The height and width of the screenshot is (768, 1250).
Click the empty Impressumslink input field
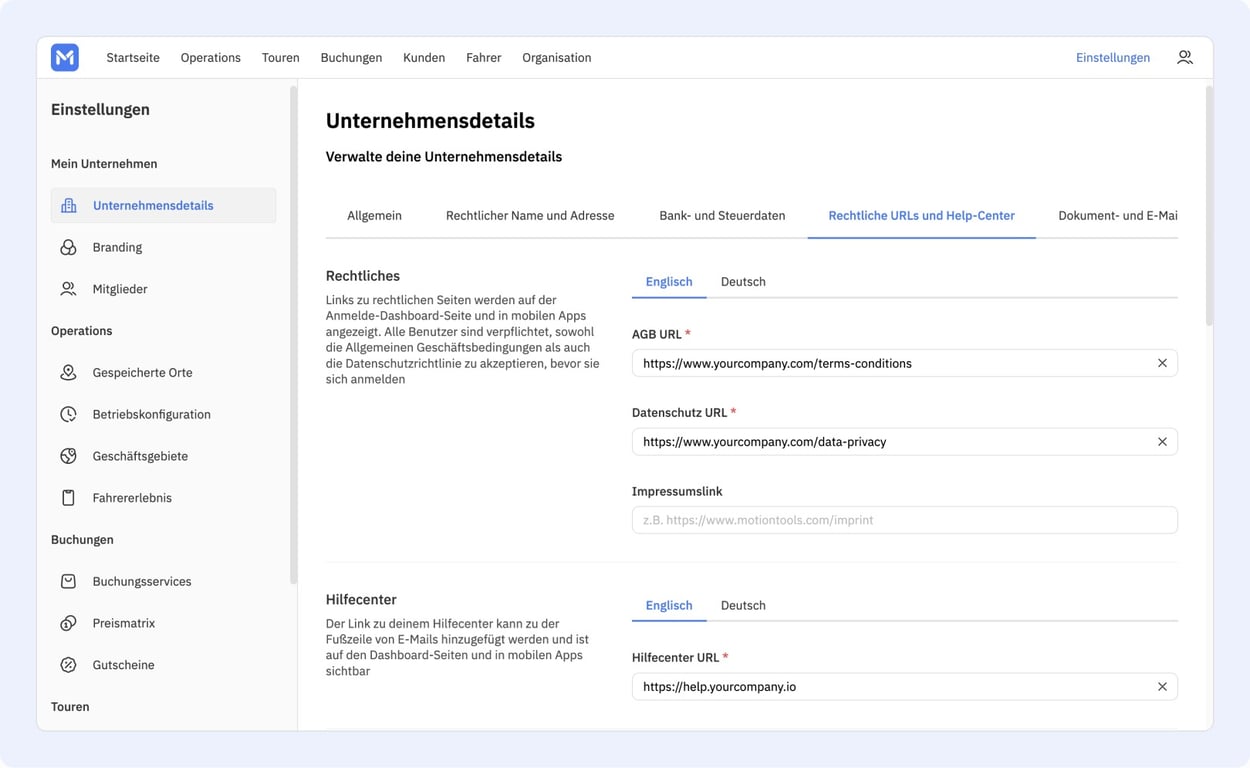tap(904, 520)
